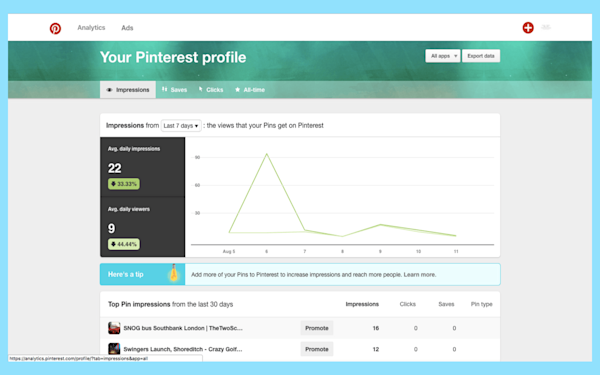The height and width of the screenshot is (375, 600).
Task: Sort by Impressions column header
Action: pos(362,304)
